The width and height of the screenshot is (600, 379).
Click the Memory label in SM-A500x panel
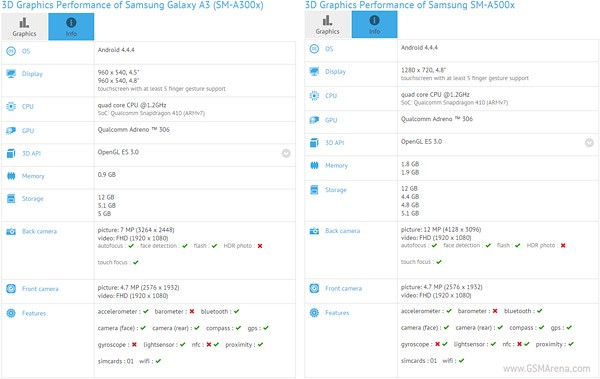tap(336, 165)
